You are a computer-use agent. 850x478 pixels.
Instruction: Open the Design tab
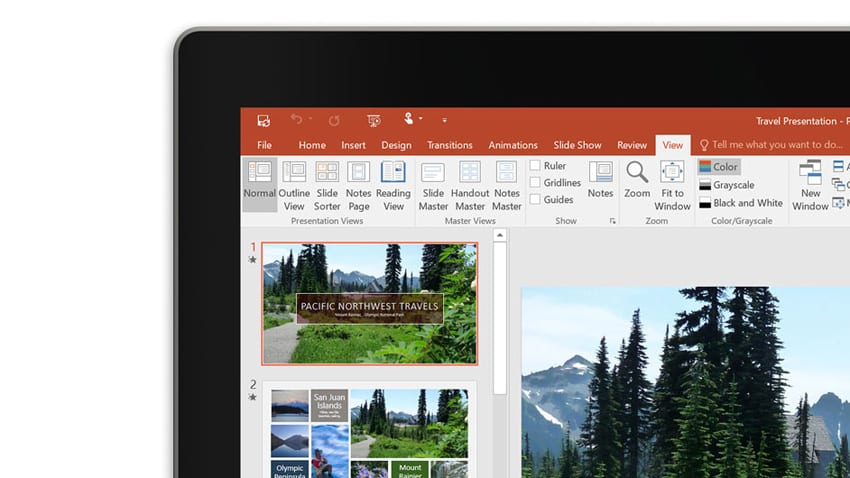(x=396, y=145)
